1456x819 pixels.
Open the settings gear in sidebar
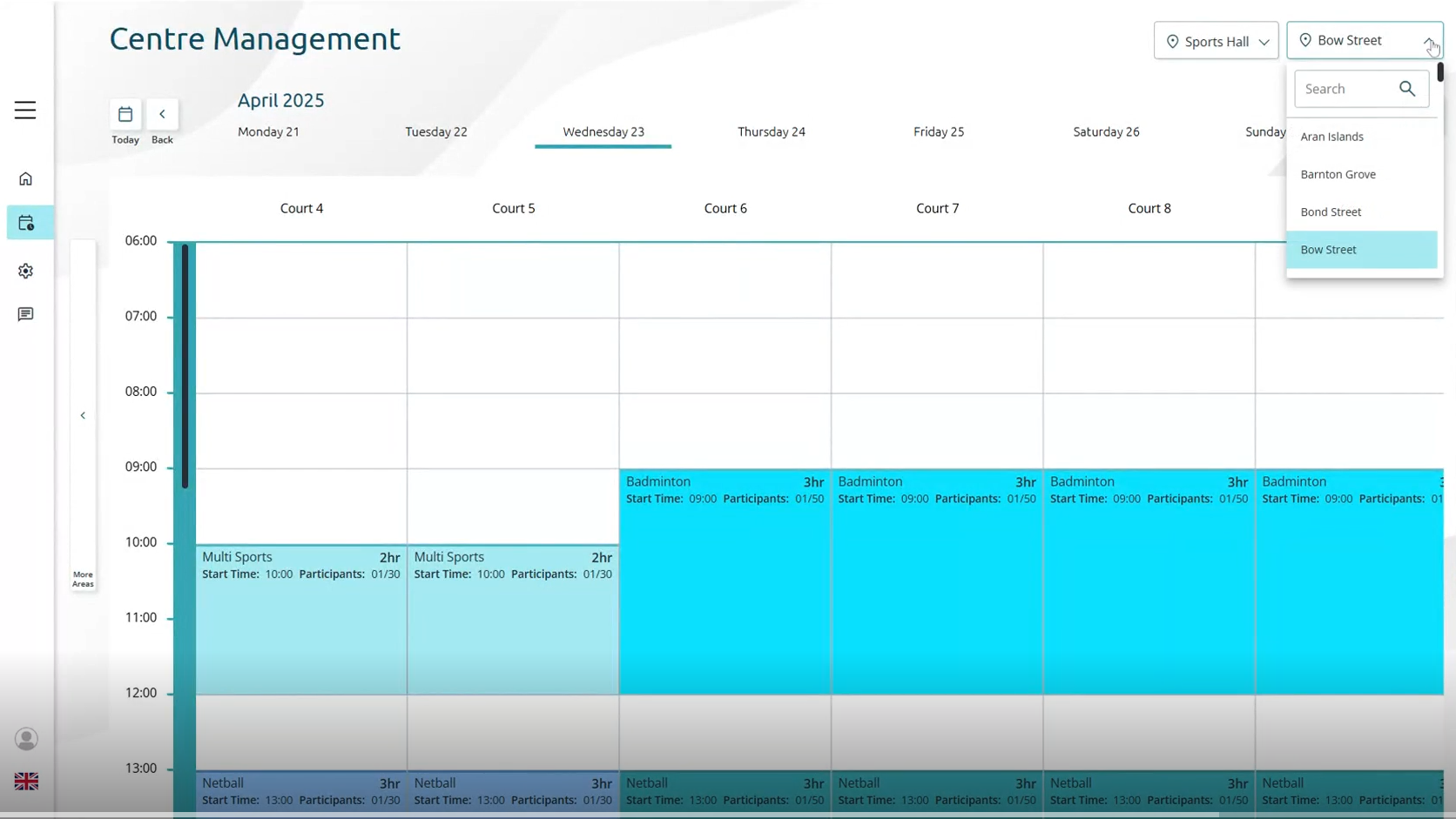25,272
